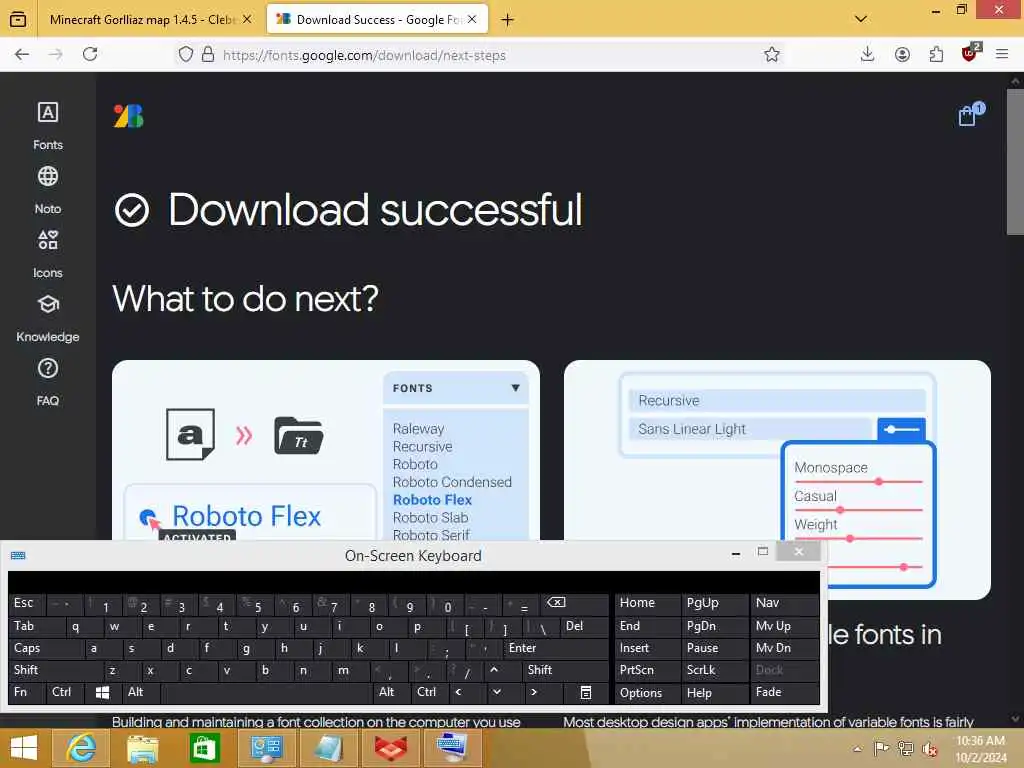This screenshot has width=1024, height=768.
Task: Click the Backspace key on On-Screen Keyboard
Action: (x=556, y=604)
